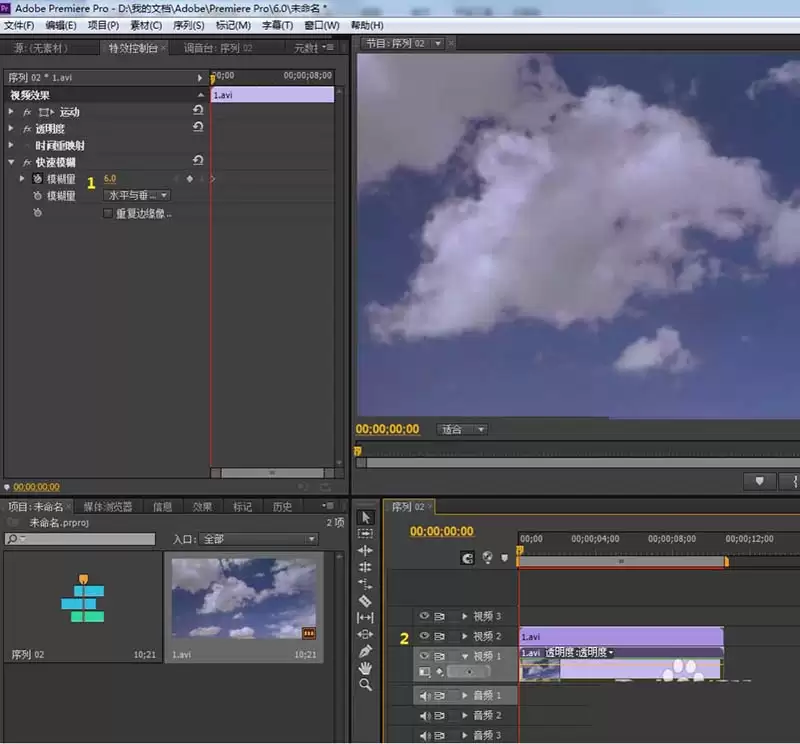The image size is (800, 744).
Task: Select the Slide tool
Action: tap(365, 634)
